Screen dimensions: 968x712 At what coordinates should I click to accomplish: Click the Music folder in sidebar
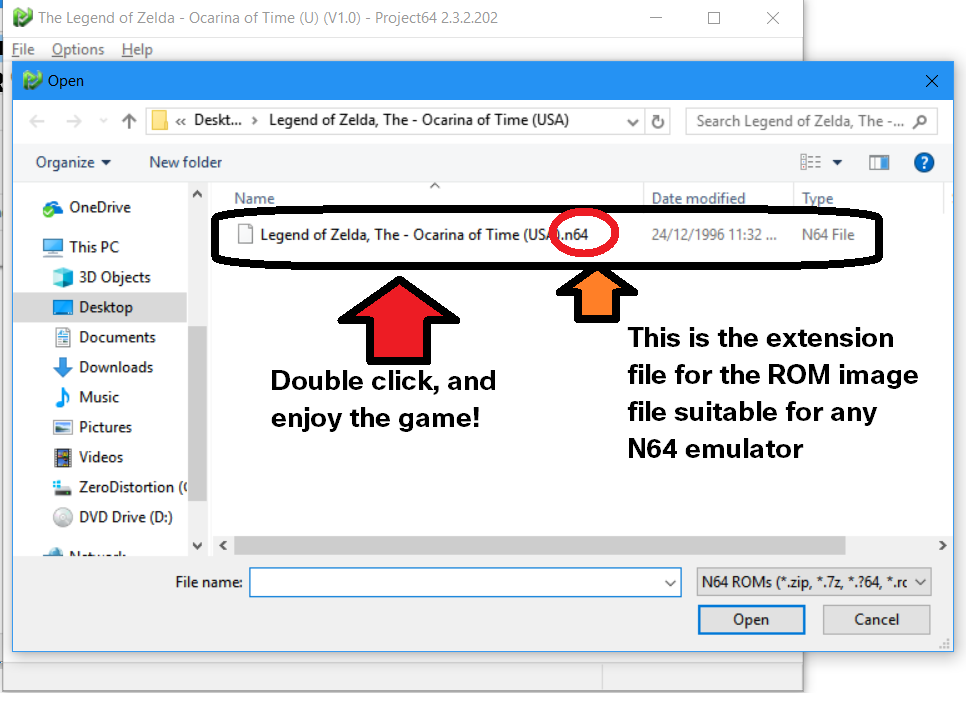(96, 397)
